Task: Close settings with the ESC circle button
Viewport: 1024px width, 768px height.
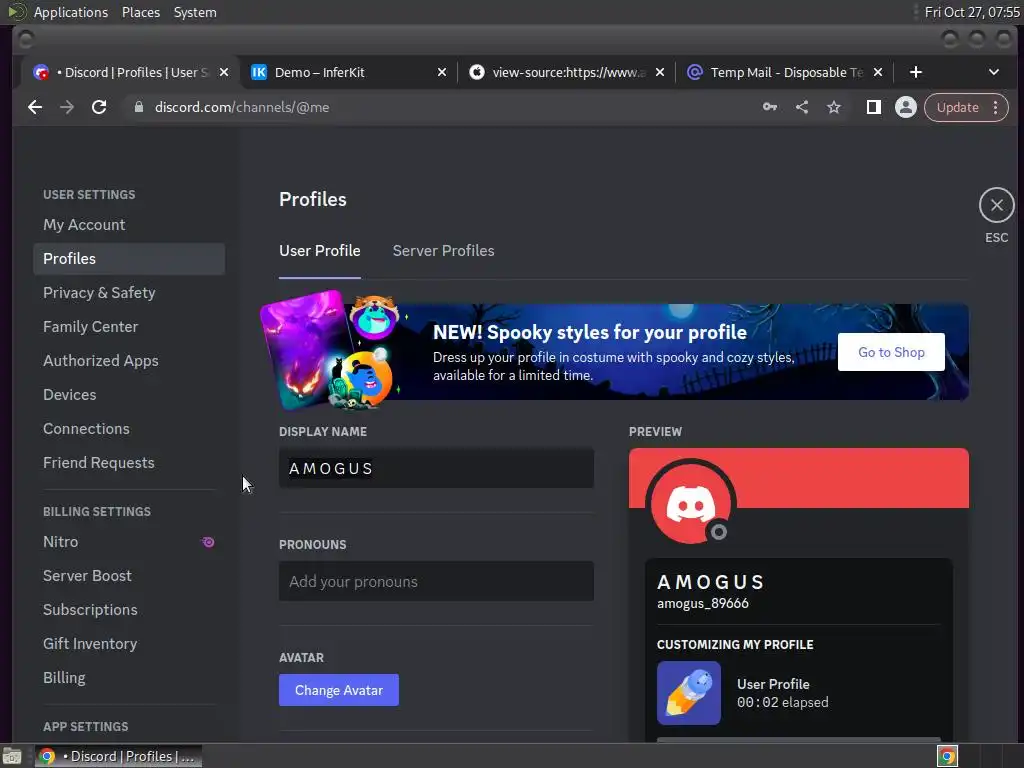Action: click(x=996, y=205)
